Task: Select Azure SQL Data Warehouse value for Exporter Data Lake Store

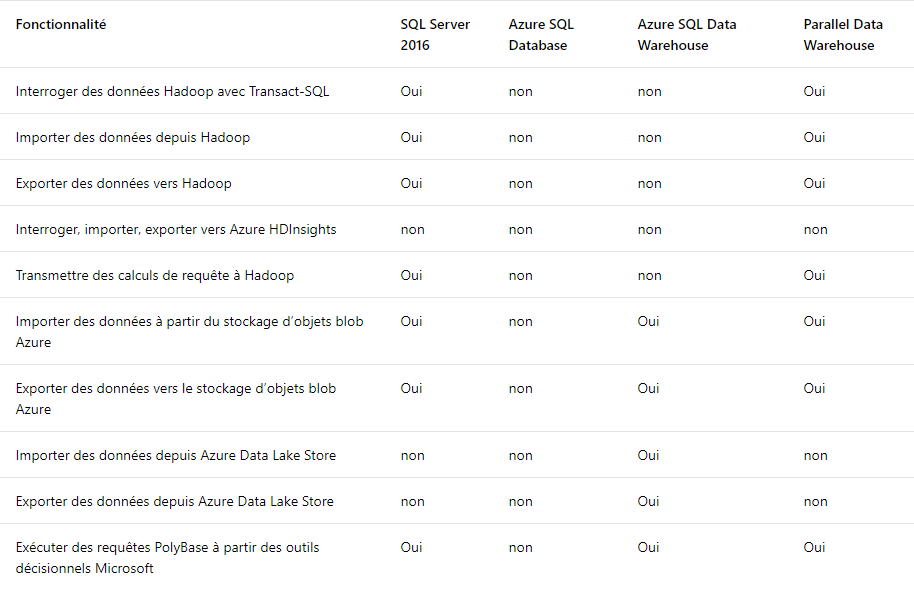Action: coord(648,502)
